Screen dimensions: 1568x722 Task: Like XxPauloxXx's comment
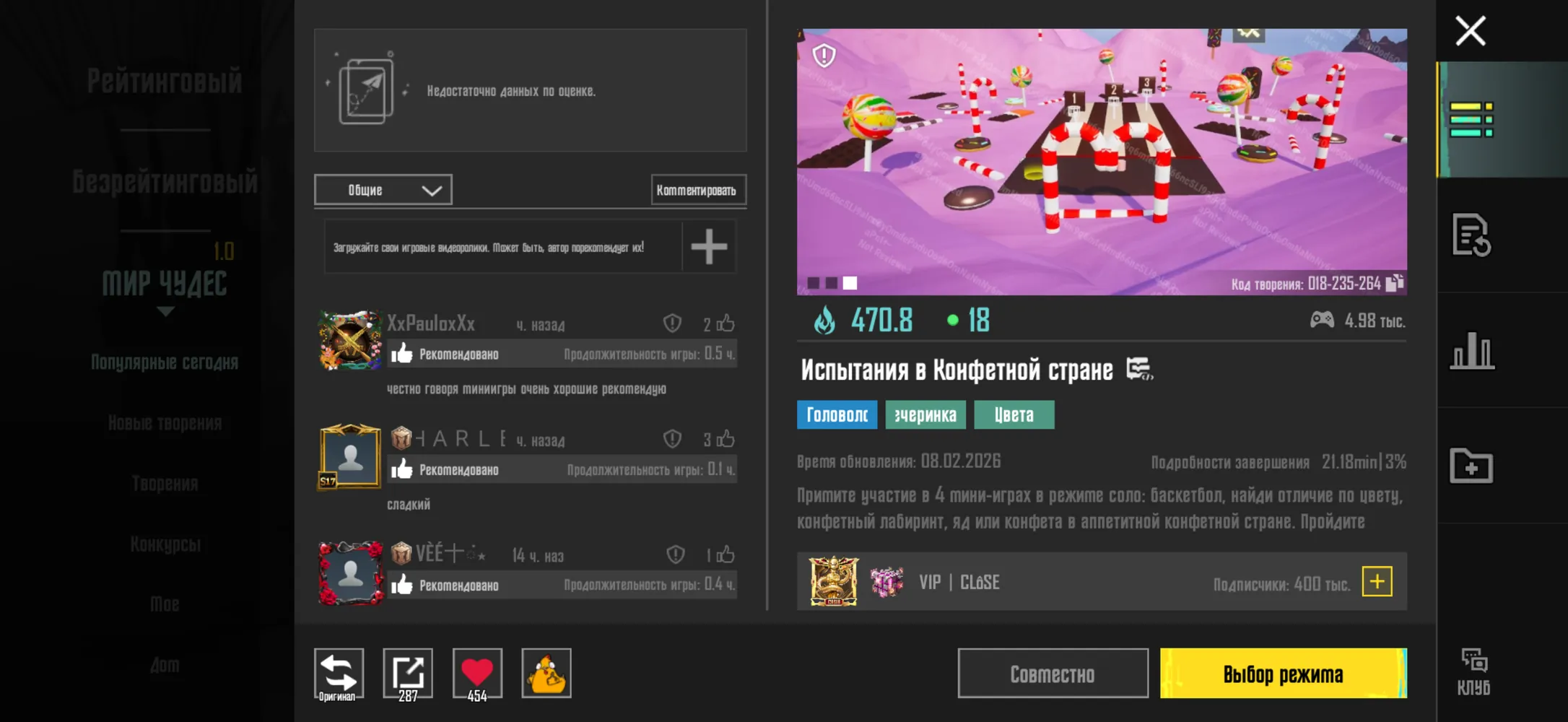pos(726,323)
